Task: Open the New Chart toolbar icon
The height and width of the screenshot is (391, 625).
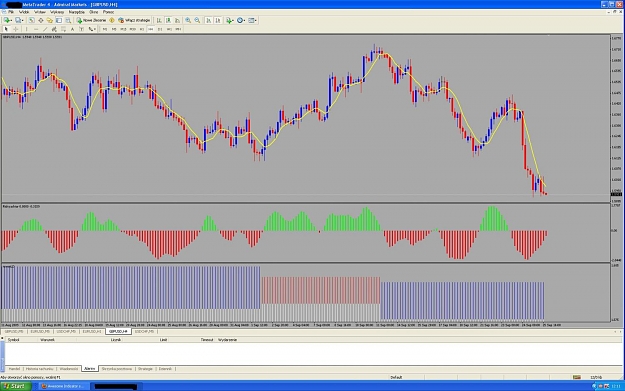Action: [x=8, y=20]
